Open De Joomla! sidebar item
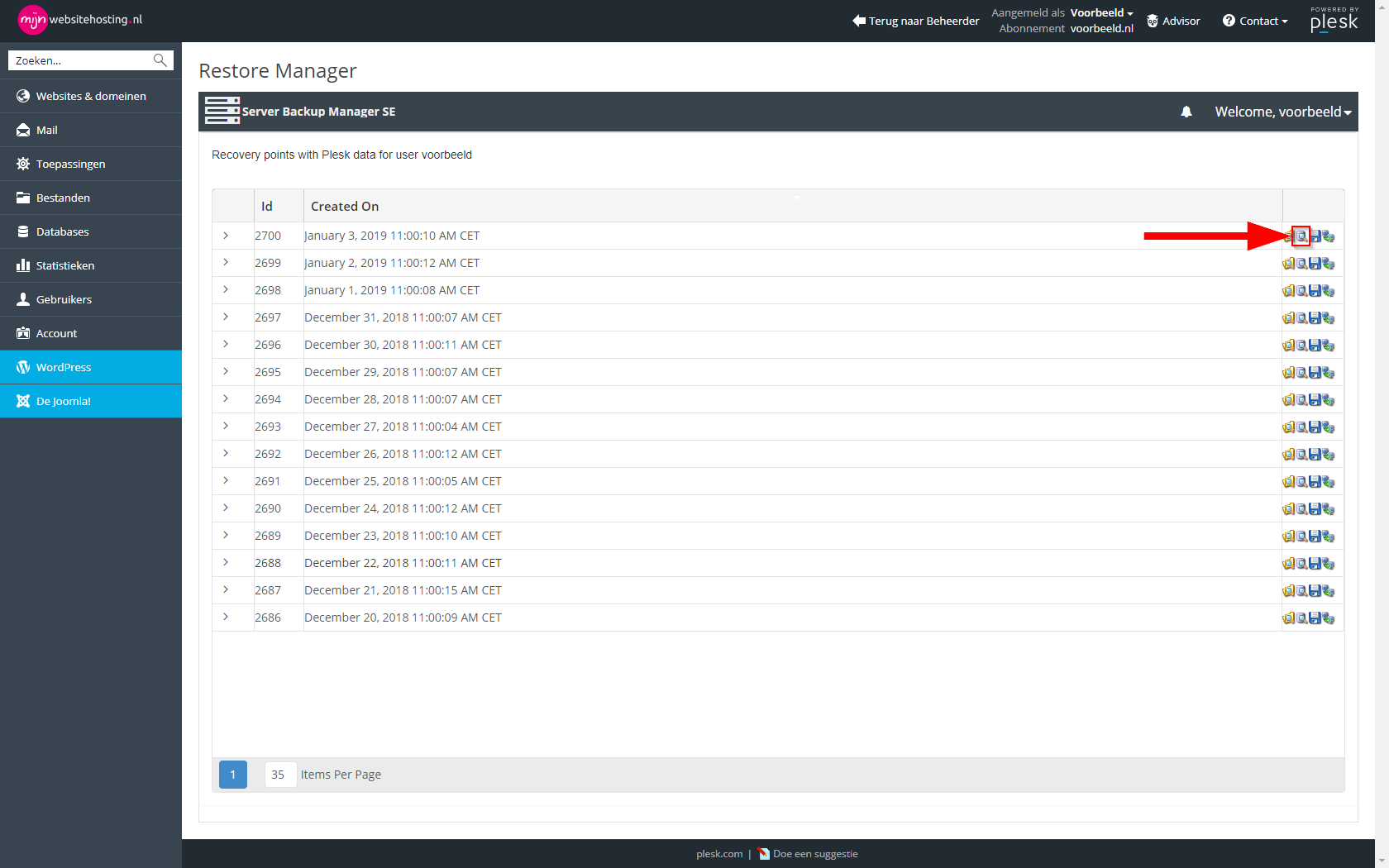The height and width of the screenshot is (868, 1389). tap(91, 401)
